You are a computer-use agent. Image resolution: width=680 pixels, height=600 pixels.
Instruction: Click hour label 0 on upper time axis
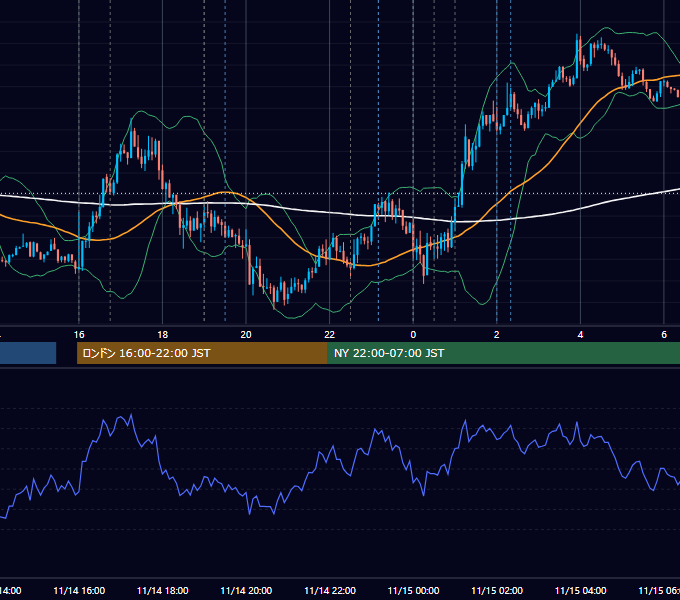[x=413, y=335]
